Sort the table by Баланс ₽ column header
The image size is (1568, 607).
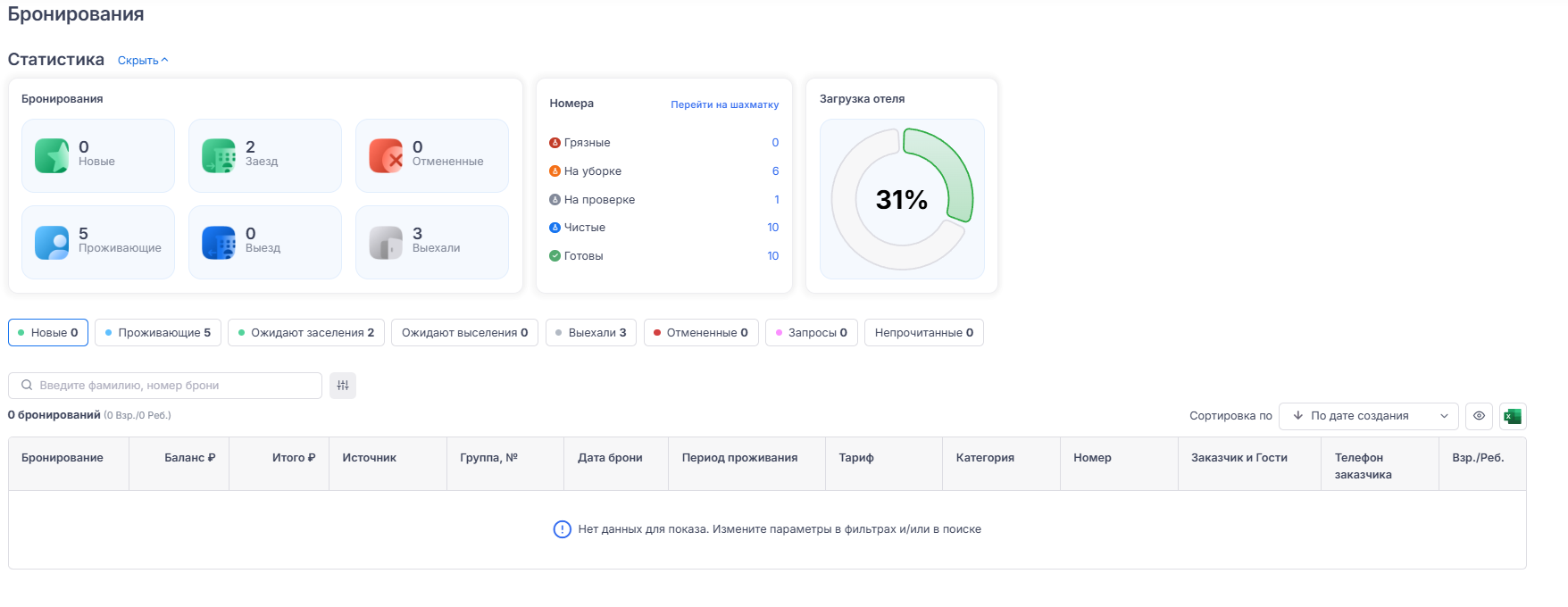[x=189, y=458]
